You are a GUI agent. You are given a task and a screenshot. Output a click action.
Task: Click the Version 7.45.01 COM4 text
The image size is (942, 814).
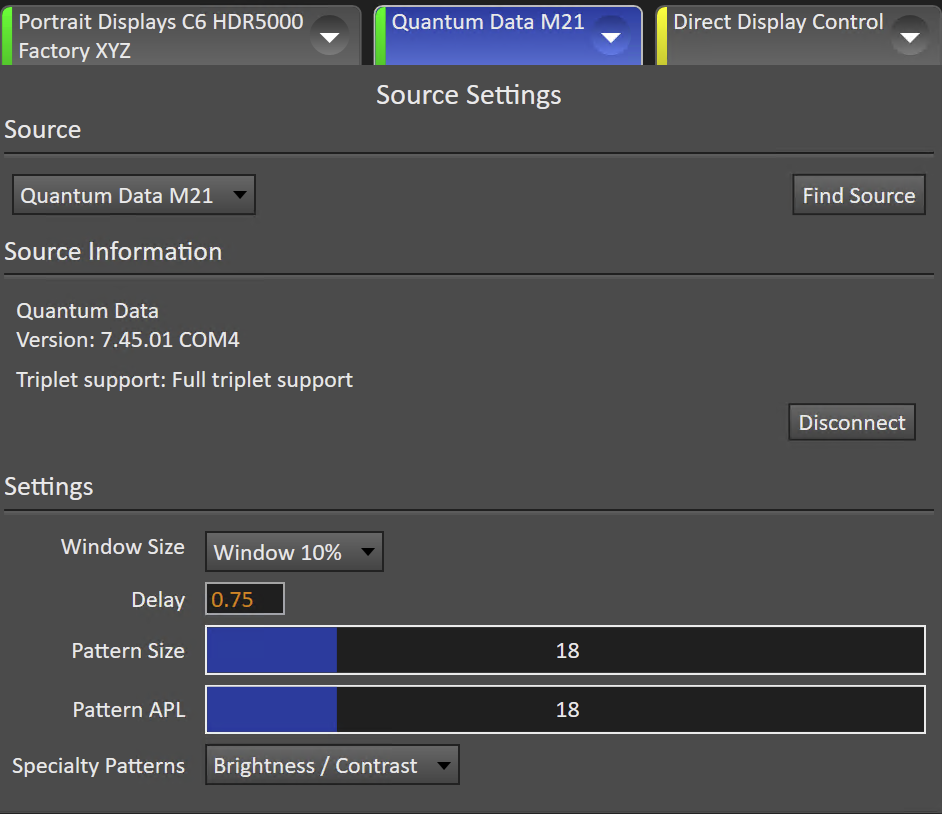tap(128, 340)
